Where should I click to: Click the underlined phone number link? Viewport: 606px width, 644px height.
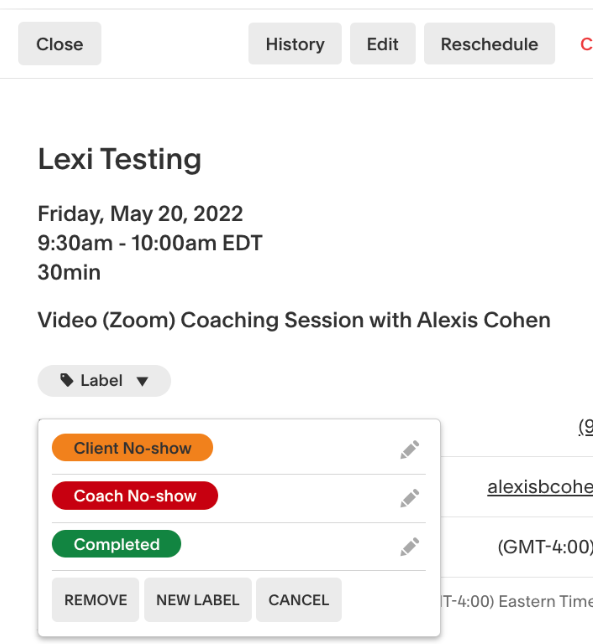(x=585, y=427)
